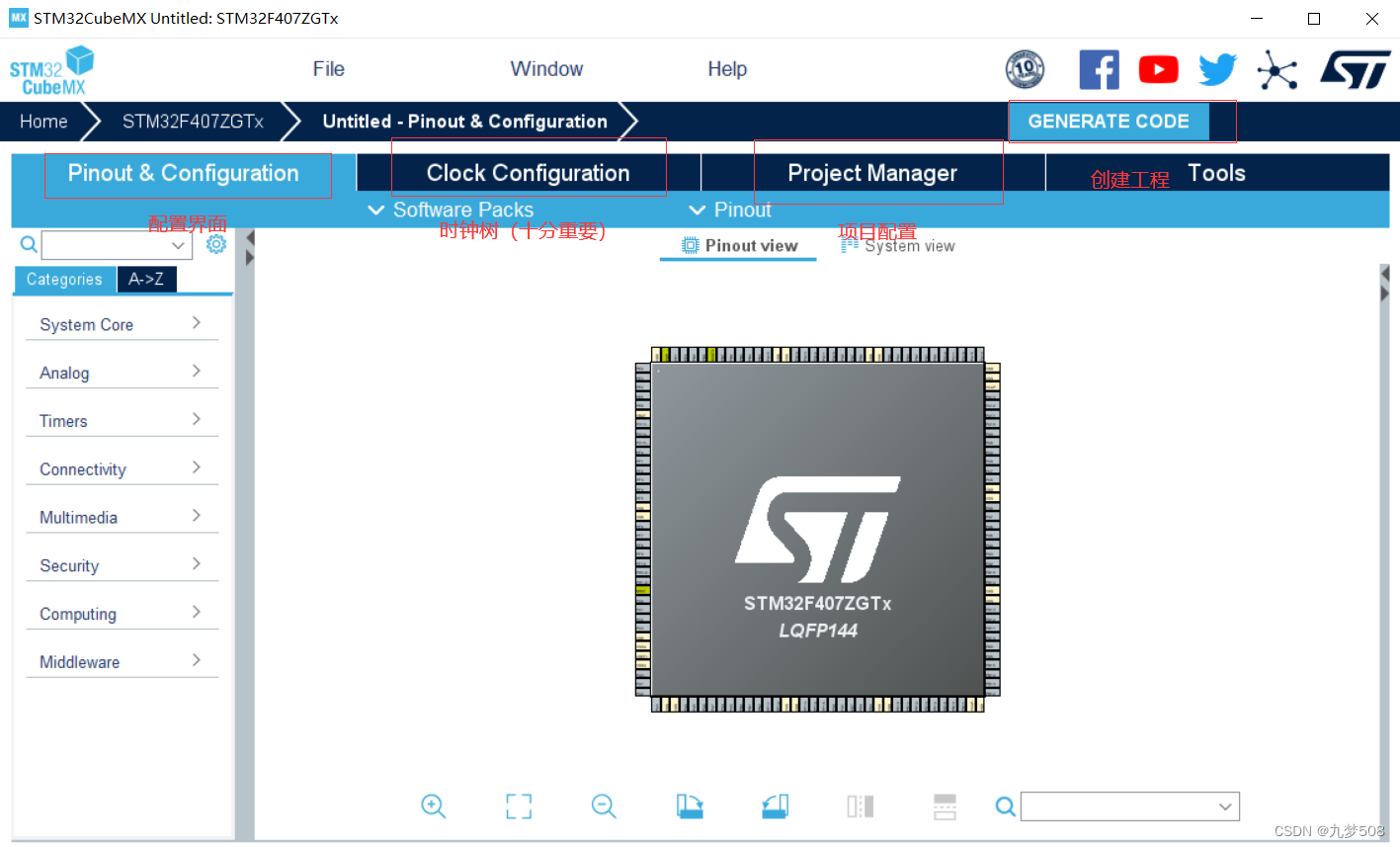Open the File menu
Image resolution: width=1400 pixels, height=847 pixels.
pyautogui.click(x=329, y=69)
